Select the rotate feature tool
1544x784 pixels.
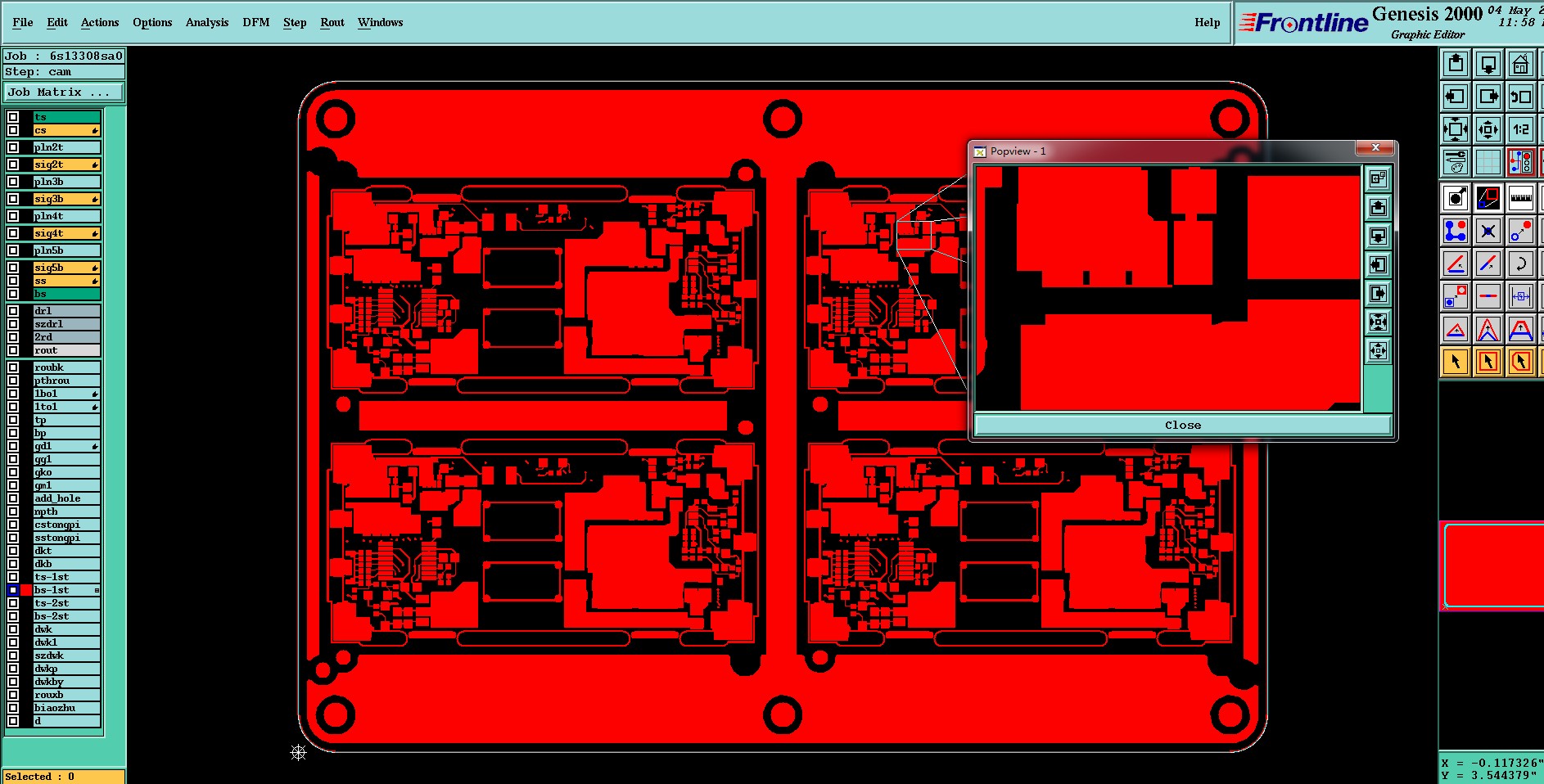pos(1521,264)
